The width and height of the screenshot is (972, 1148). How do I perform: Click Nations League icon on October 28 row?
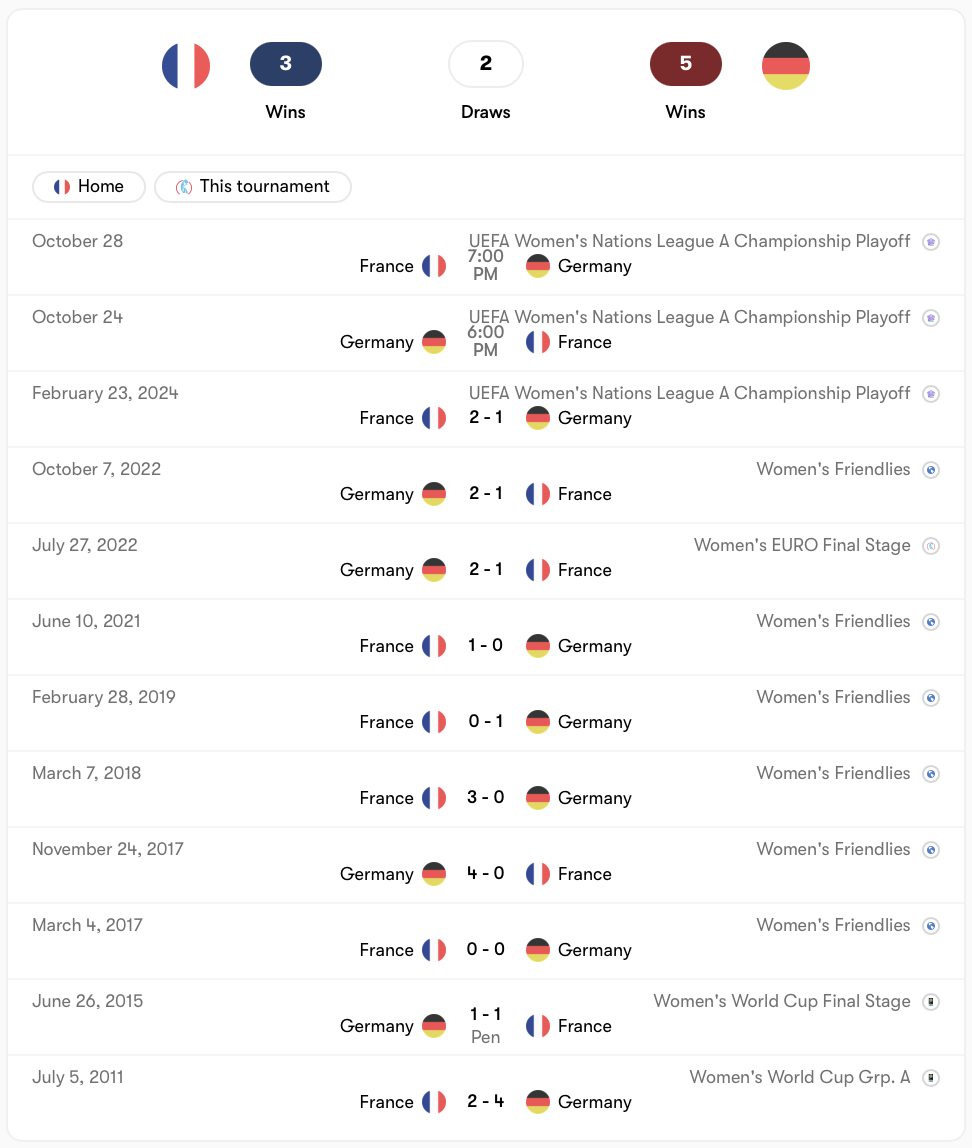[x=931, y=242]
